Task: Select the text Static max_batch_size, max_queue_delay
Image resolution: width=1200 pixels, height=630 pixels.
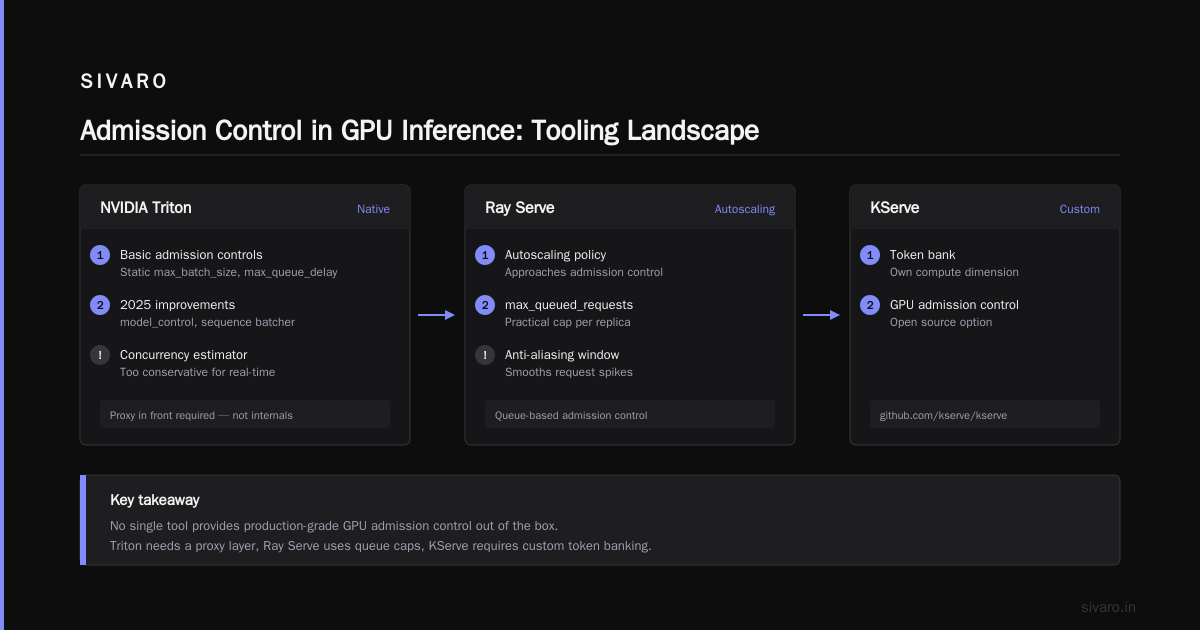Action: tap(229, 272)
